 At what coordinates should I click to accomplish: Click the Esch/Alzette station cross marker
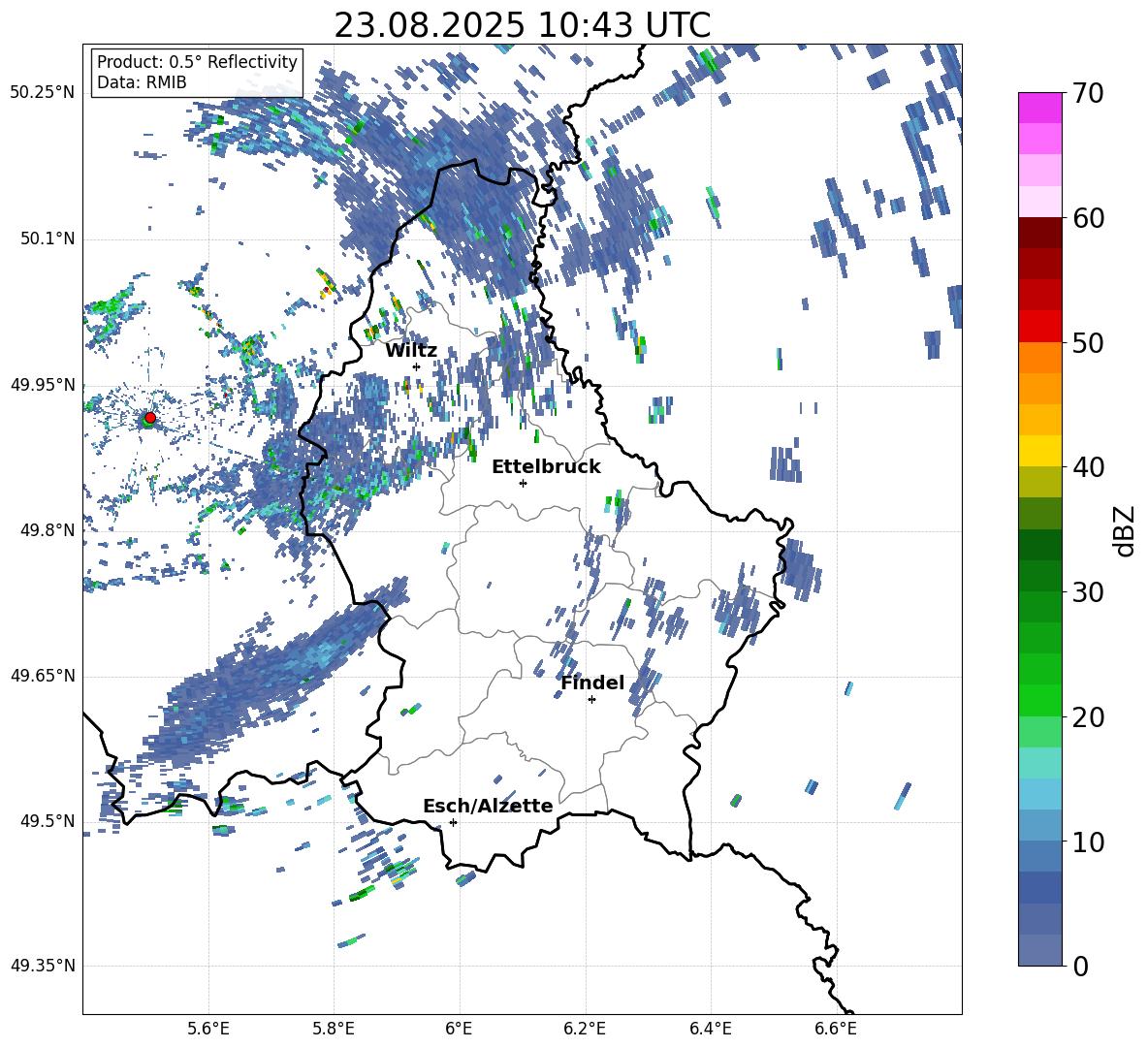453,822
